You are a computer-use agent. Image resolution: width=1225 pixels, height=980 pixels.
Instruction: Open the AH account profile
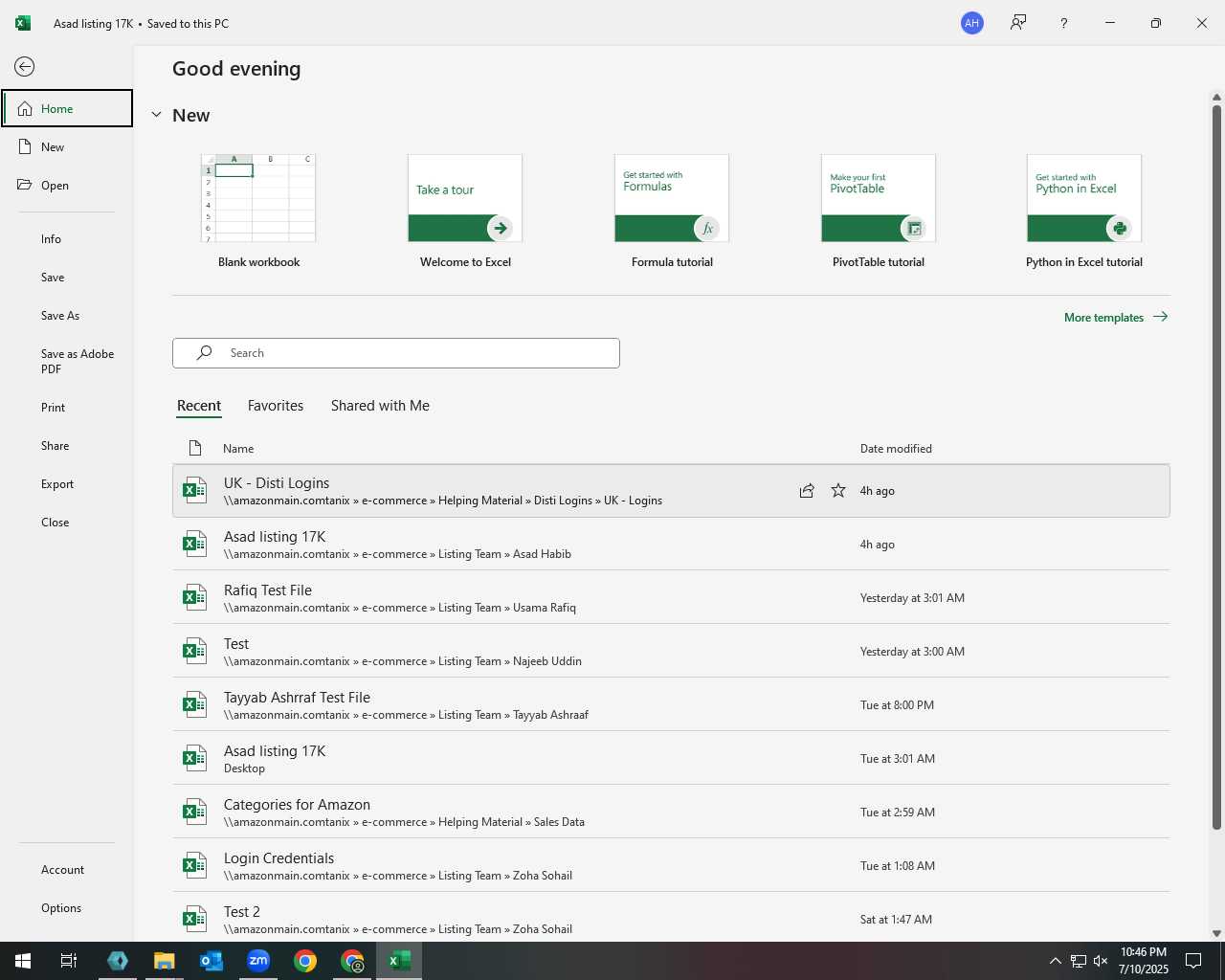click(x=972, y=23)
